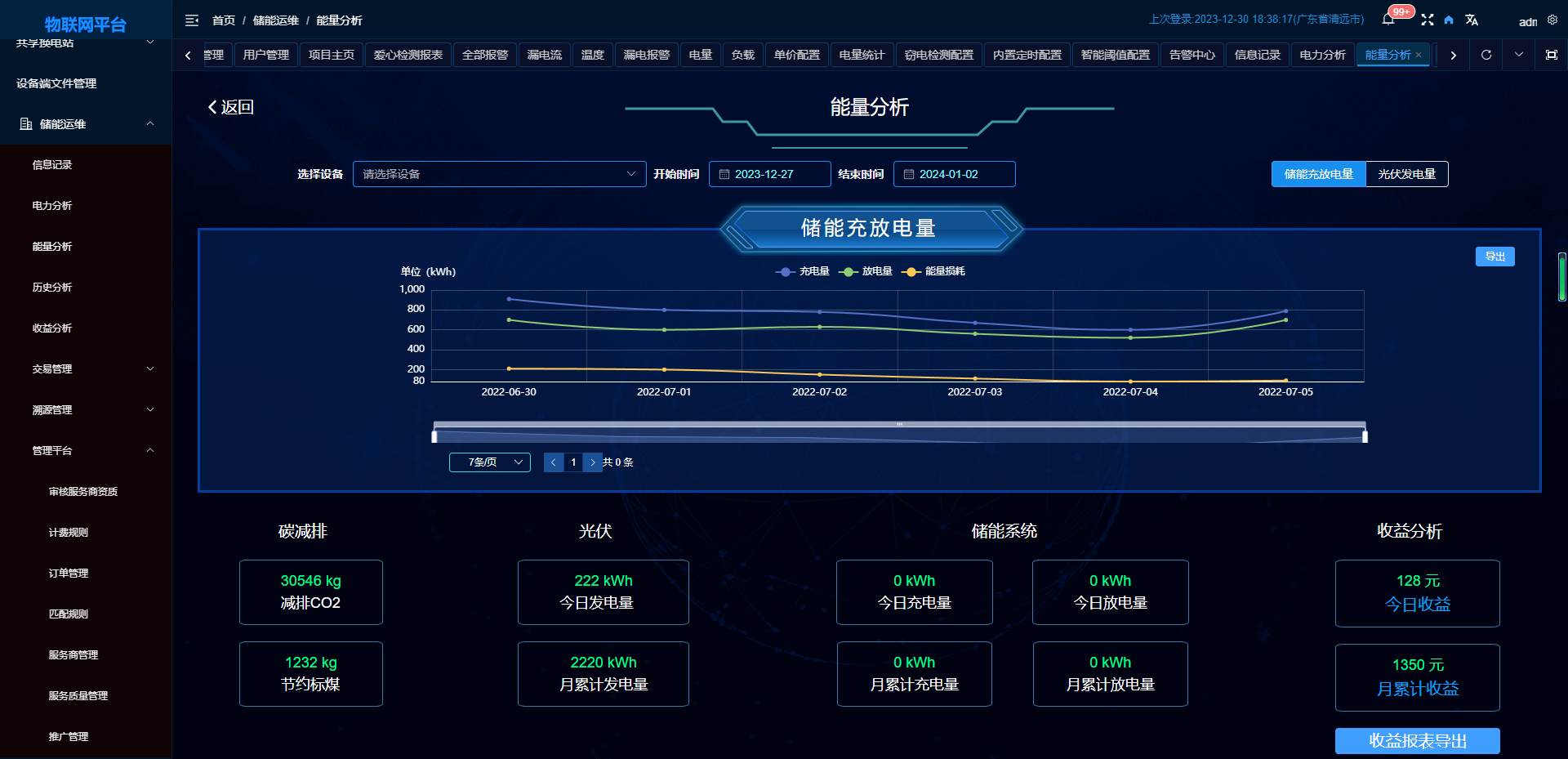Image resolution: width=1568 pixels, height=759 pixels.
Task: Go to next page of results
Action: coord(593,462)
